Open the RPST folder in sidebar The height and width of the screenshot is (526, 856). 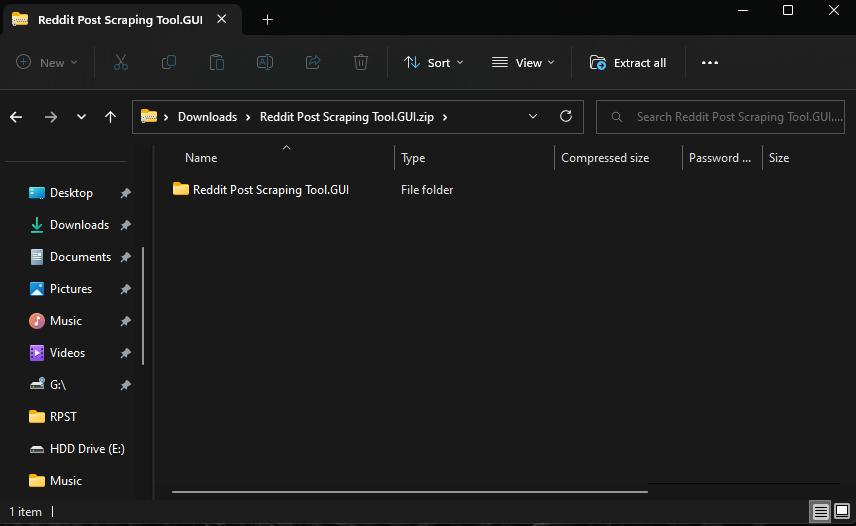[63, 417]
